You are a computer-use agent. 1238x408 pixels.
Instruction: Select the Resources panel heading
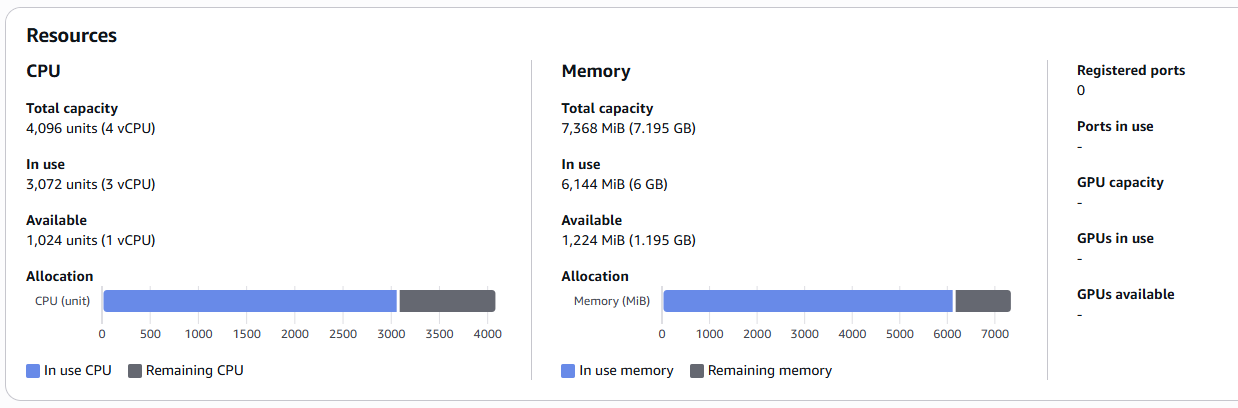pyautogui.click(x=71, y=36)
